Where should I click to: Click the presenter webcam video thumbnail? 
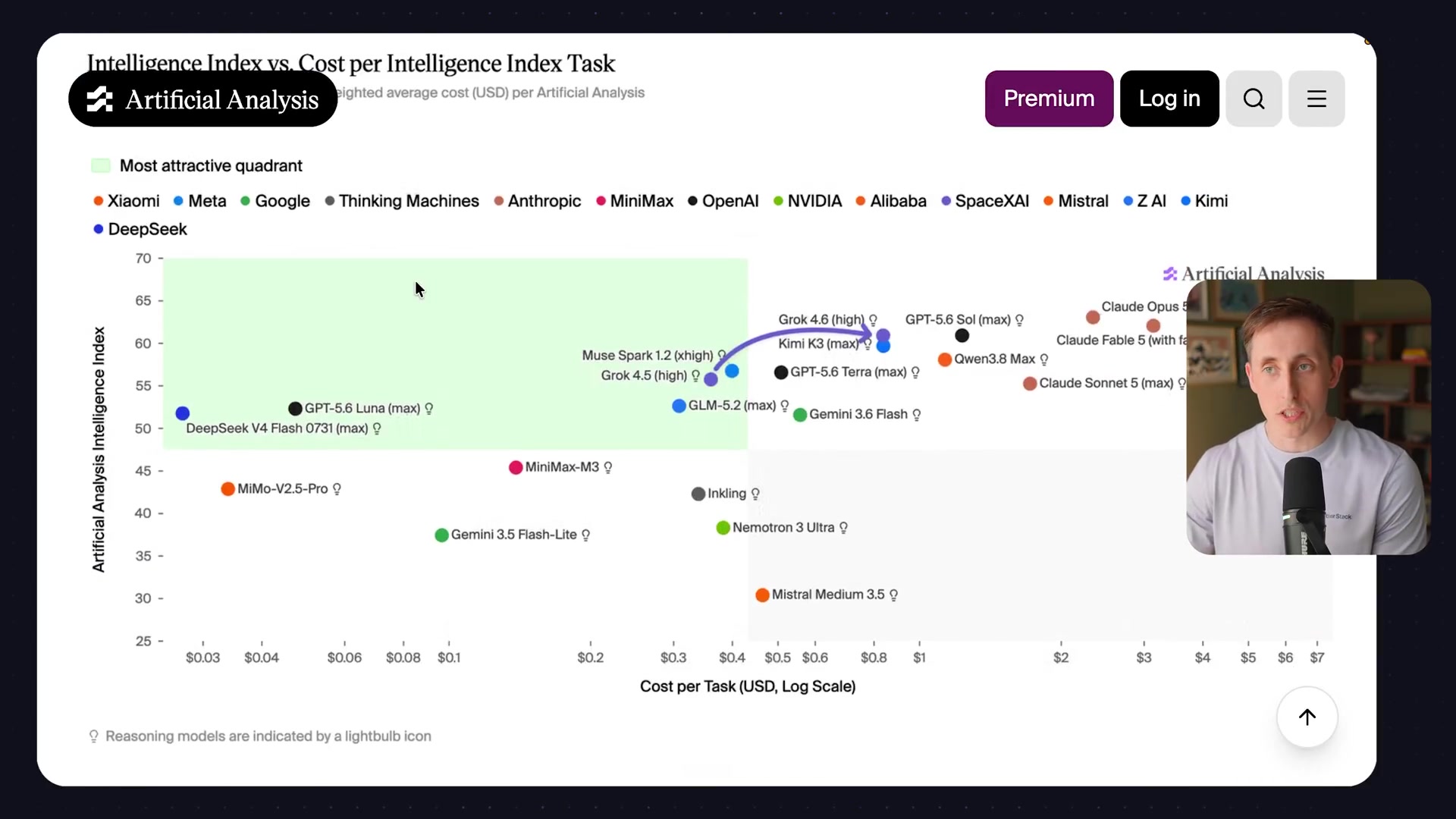1308,417
